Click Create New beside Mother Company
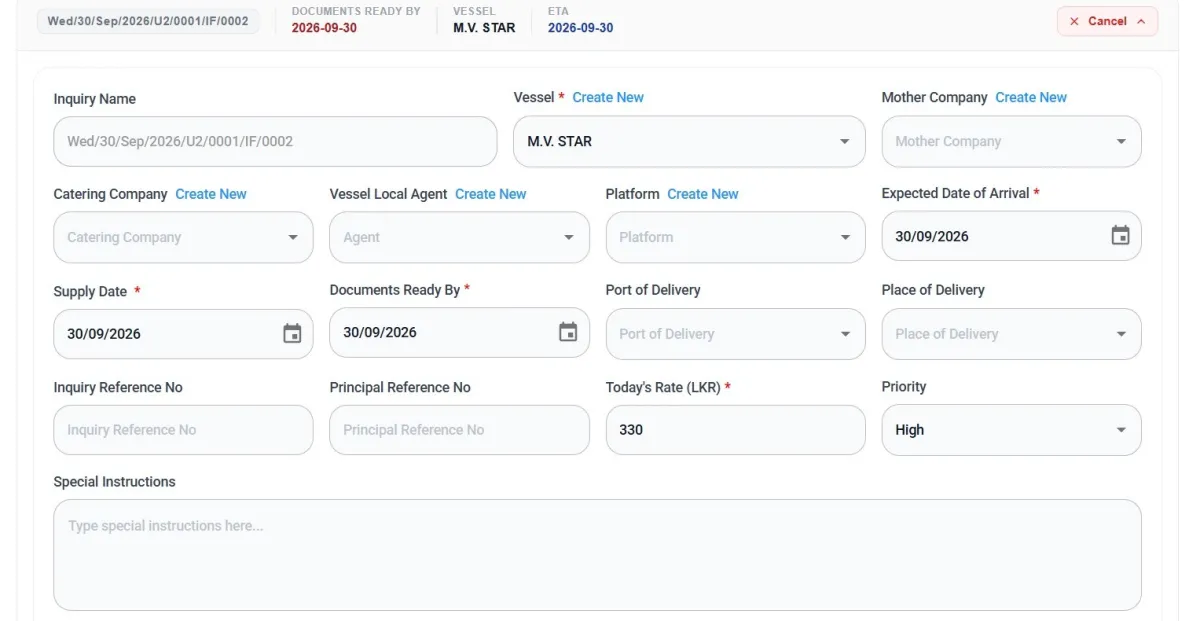Image resolution: width=1200 pixels, height=621 pixels. pyautogui.click(x=1031, y=97)
